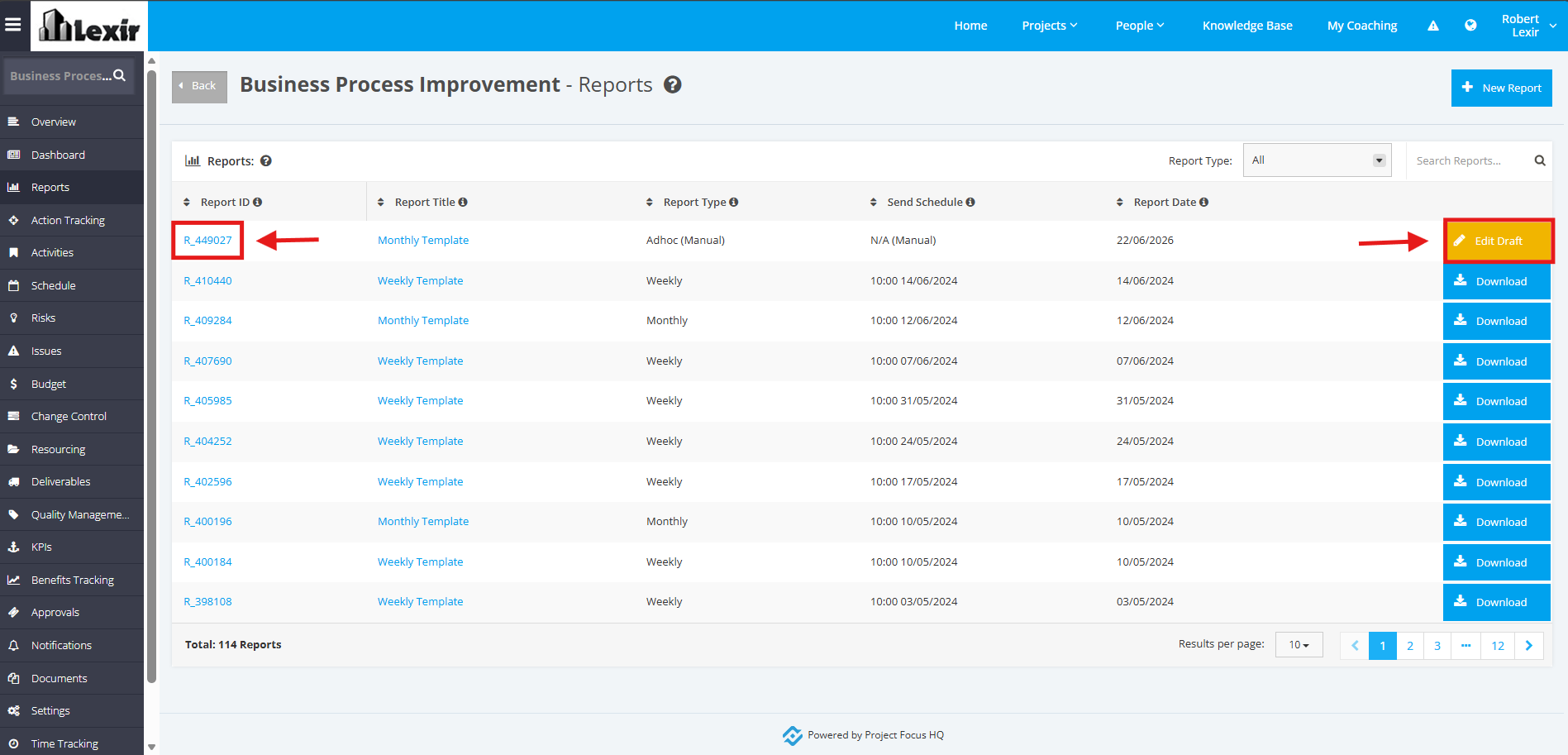Open Schedule in the sidebar
Screen dimensions: 1568x755
(72, 285)
